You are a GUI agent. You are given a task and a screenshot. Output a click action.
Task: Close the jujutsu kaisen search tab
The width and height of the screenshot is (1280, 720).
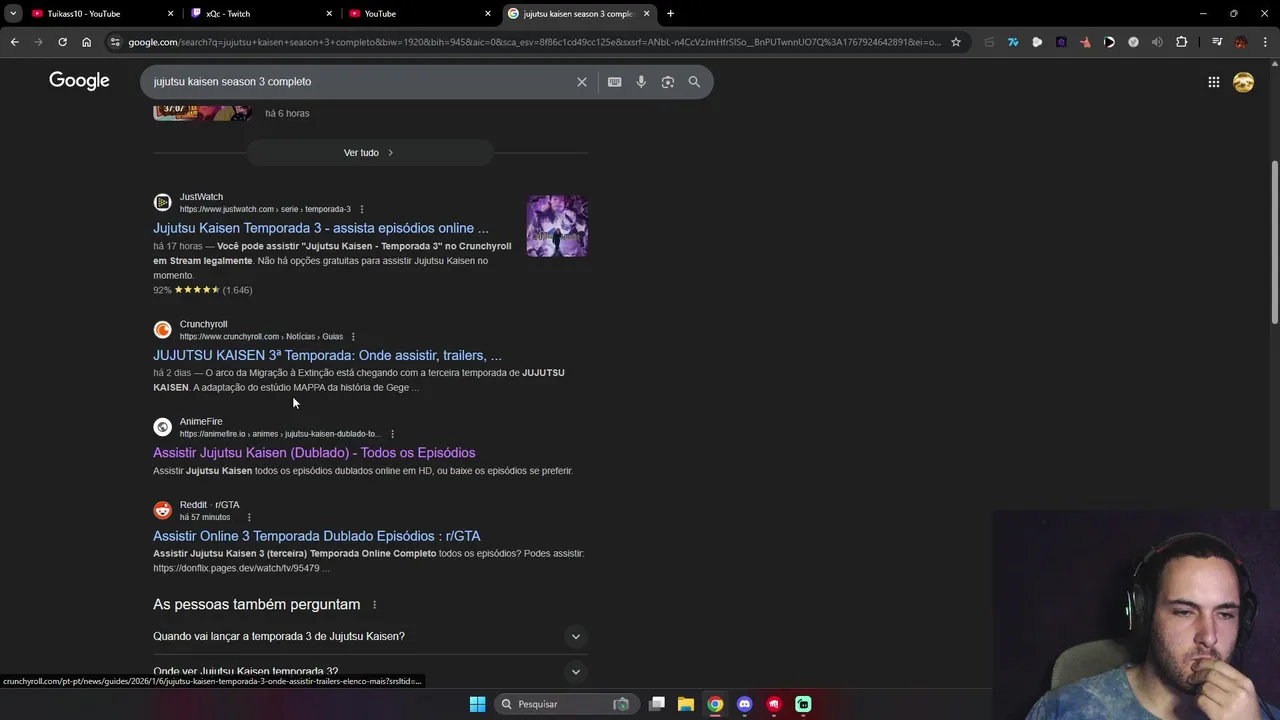tap(646, 13)
